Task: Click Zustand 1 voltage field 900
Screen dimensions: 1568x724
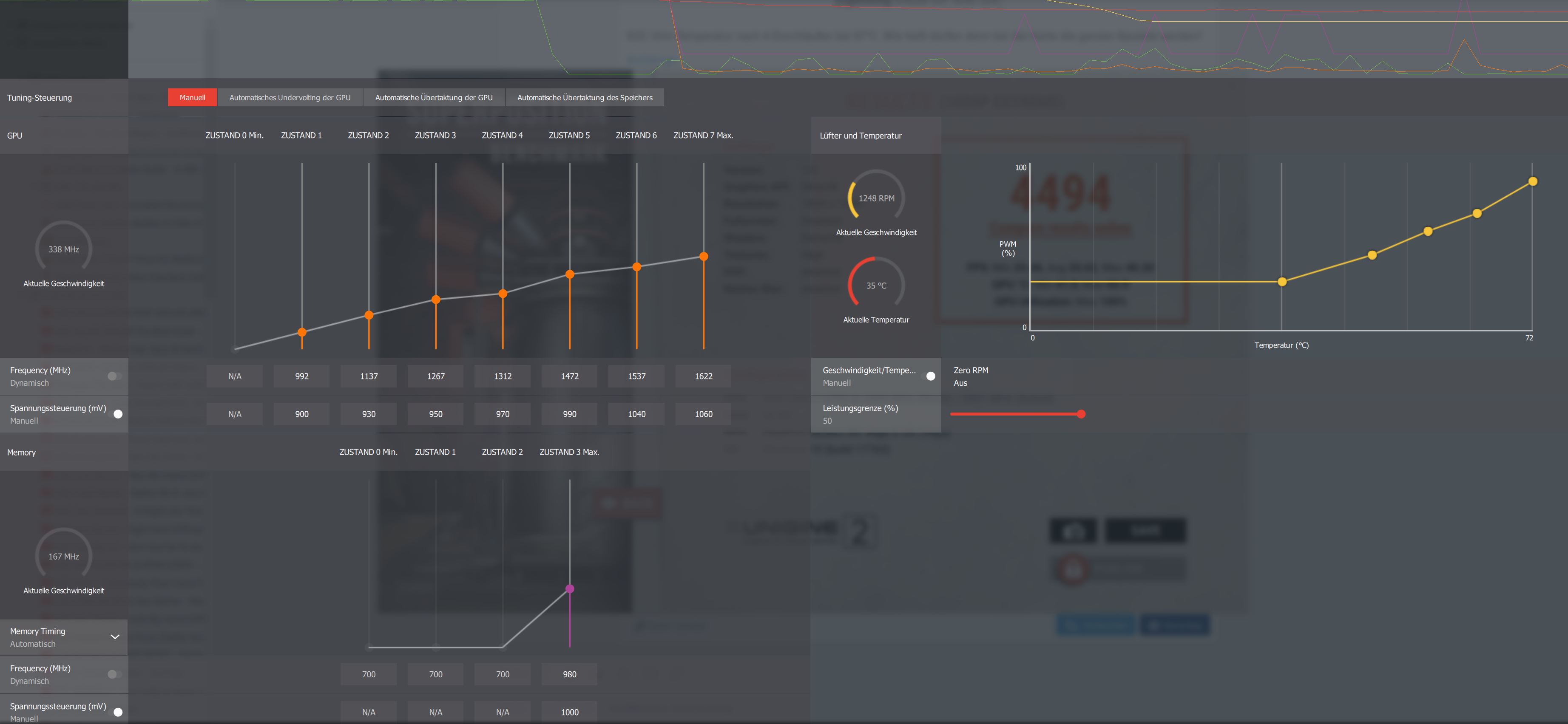Action: (x=301, y=414)
